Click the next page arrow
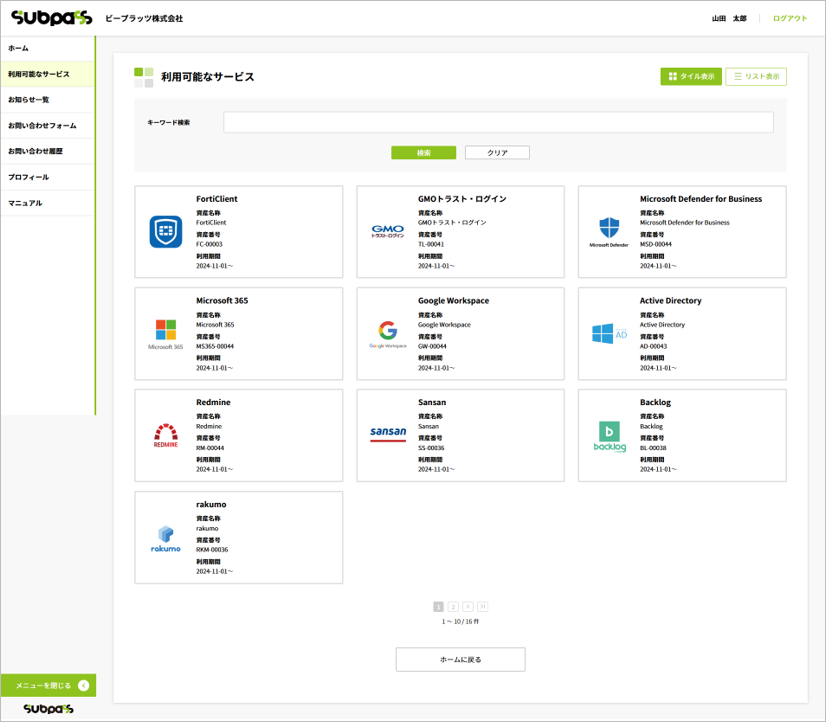 pos(468,607)
